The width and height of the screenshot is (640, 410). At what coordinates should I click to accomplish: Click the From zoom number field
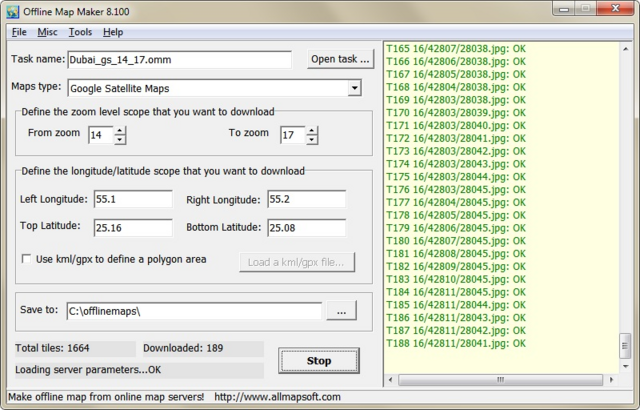101,135
